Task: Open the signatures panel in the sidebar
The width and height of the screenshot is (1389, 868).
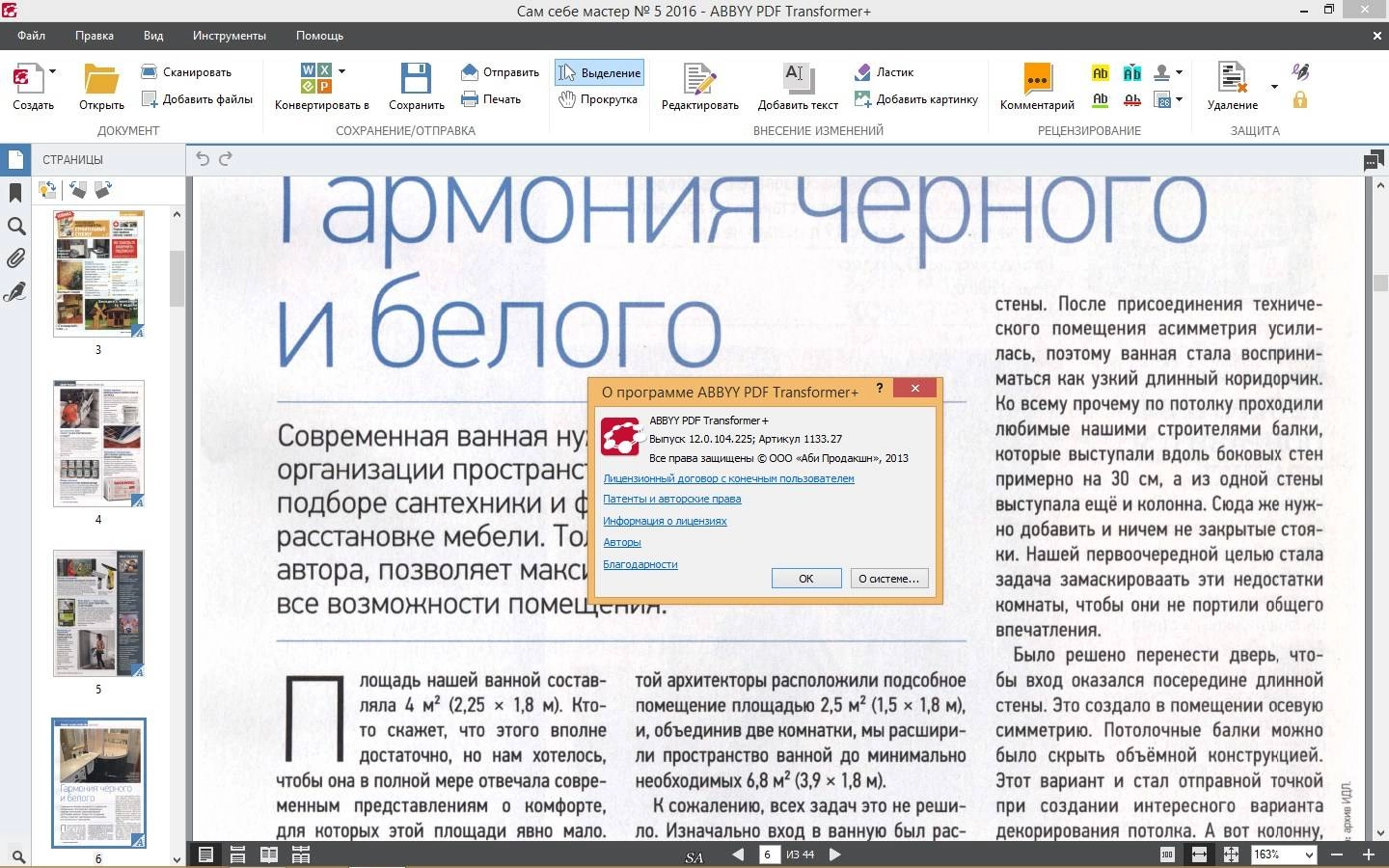Action: tap(15, 291)
